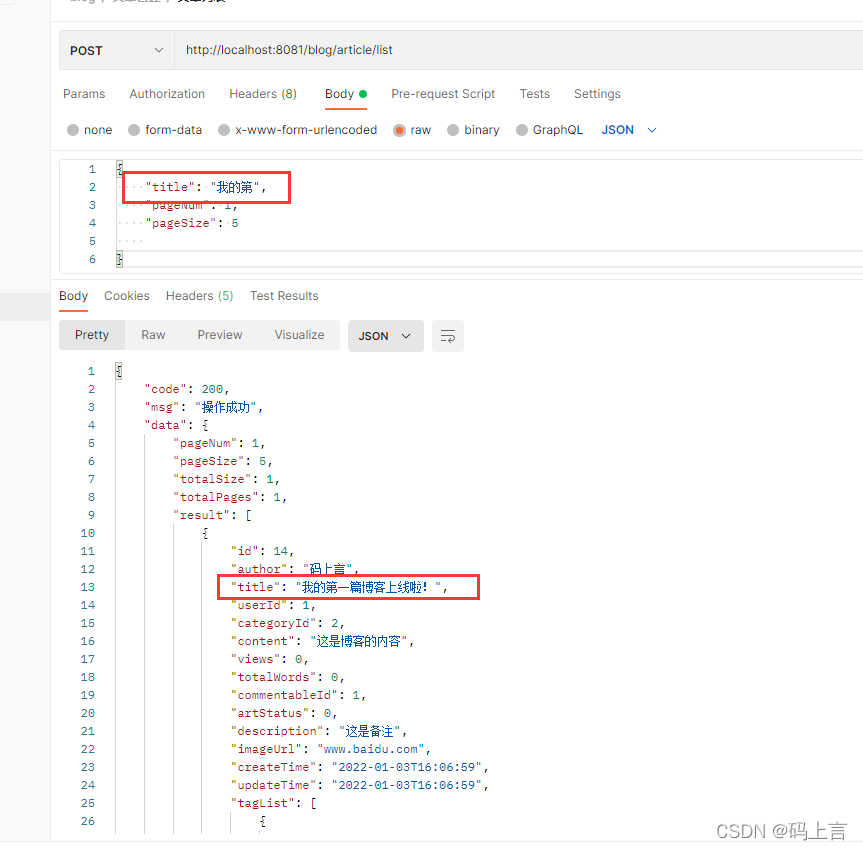The image size is (863, 850).
Task: Switch to Preview response view
Action: pyautogui.click(x=220, y=335)
